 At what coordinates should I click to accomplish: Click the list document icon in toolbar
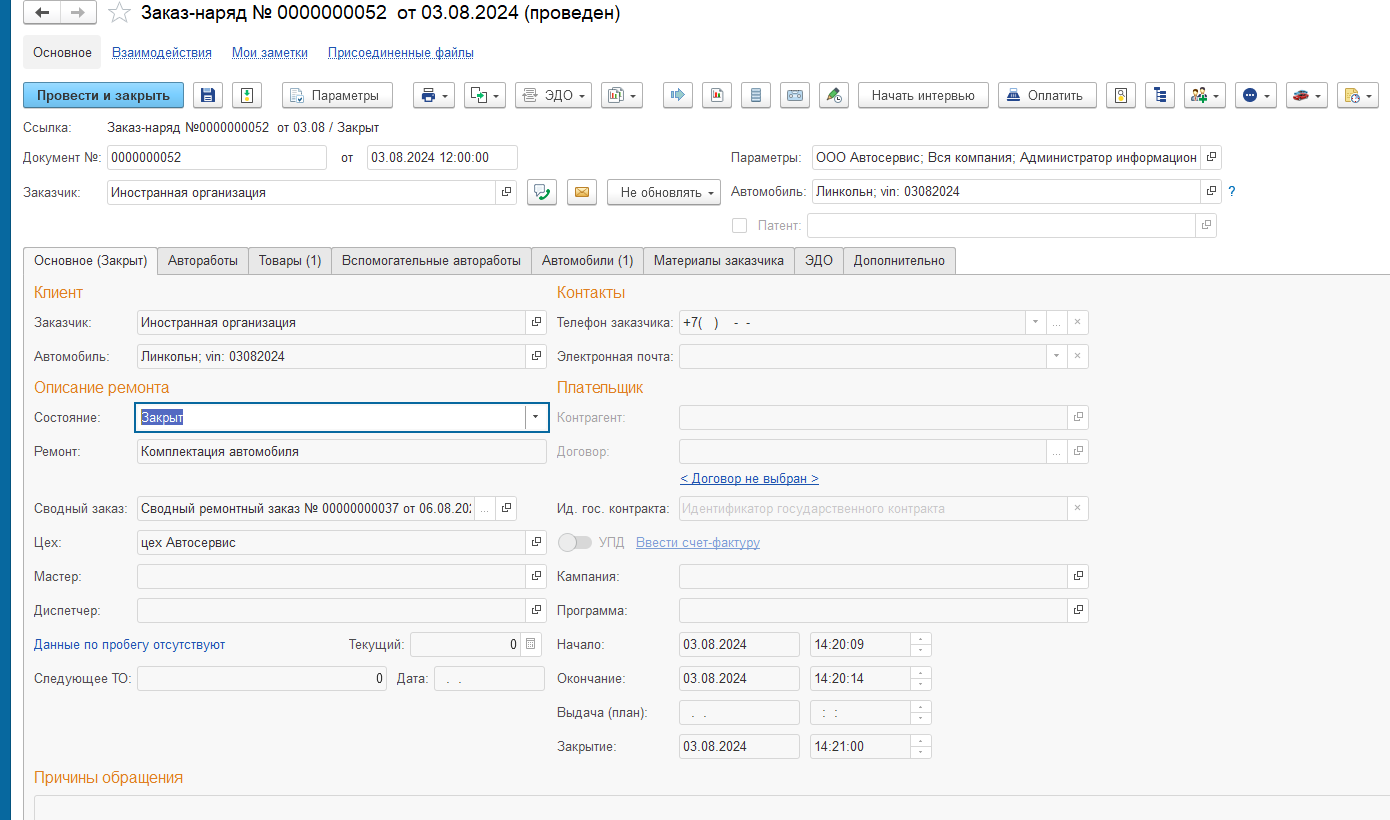pos(756,95)
